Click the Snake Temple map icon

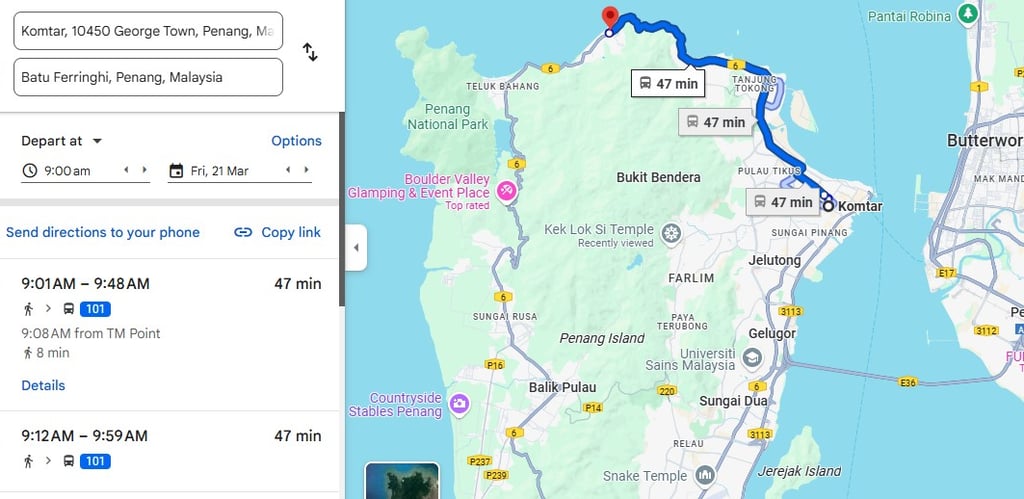704,475
